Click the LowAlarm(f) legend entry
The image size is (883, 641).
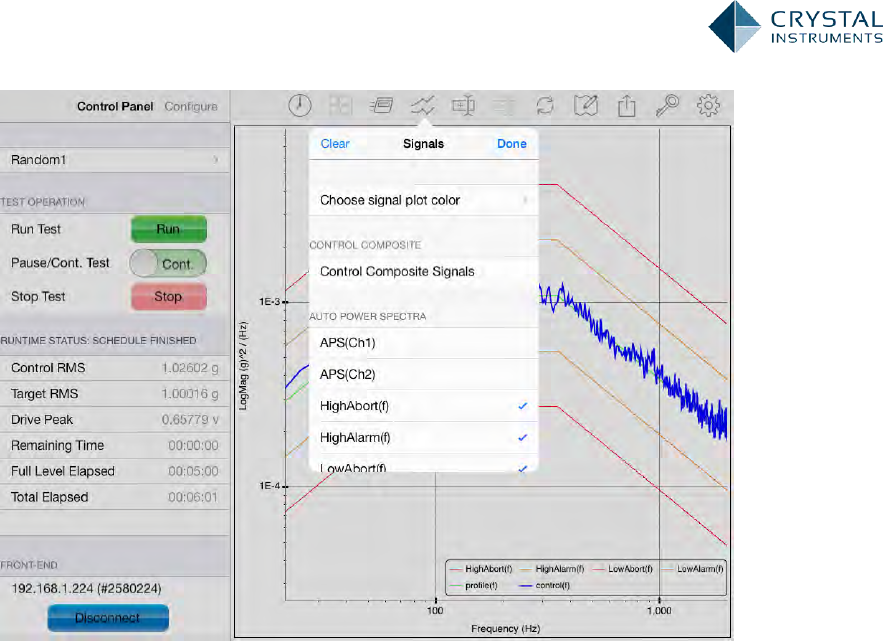(x=693, y=569)
